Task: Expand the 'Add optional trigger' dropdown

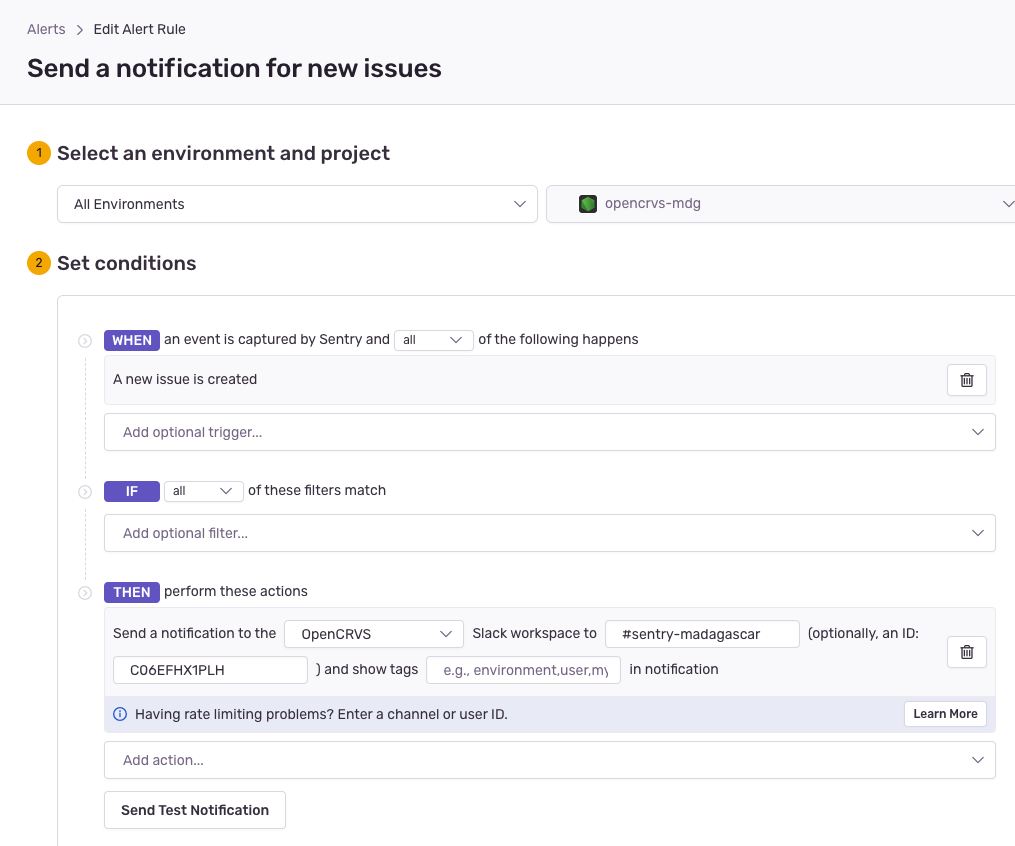Action: point(549,432)
